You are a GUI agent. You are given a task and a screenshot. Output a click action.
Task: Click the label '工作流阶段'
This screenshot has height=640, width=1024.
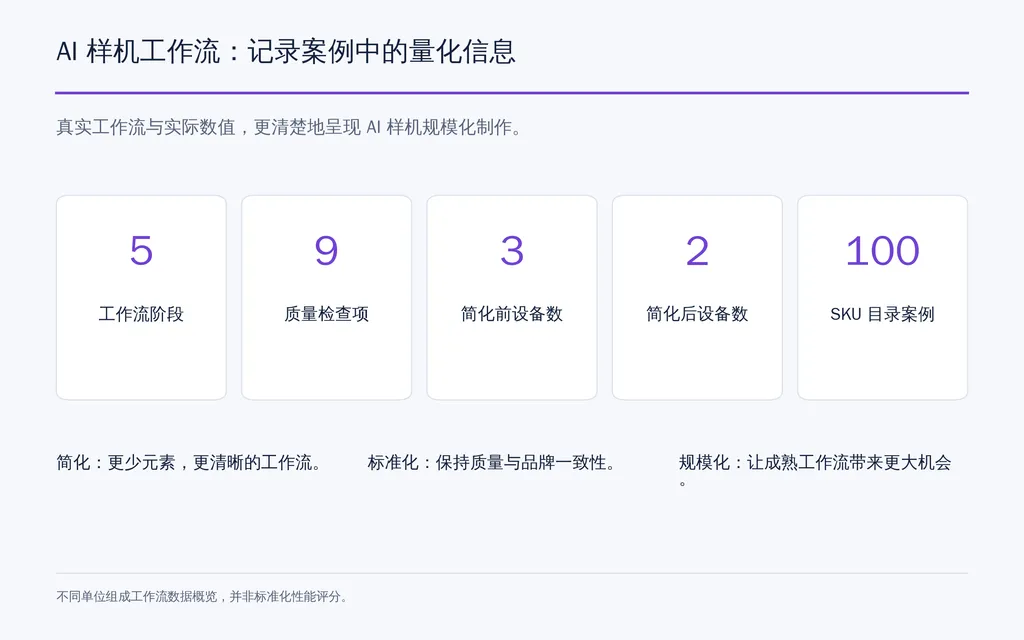141,314
